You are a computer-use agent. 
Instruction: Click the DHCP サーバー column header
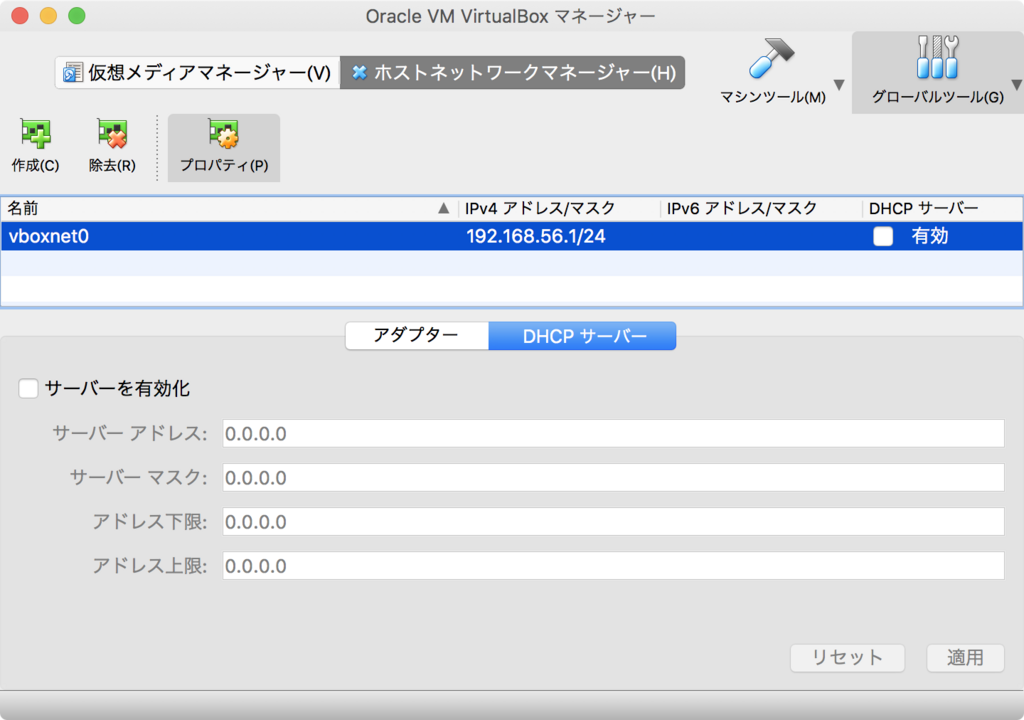tap(942, 208)
